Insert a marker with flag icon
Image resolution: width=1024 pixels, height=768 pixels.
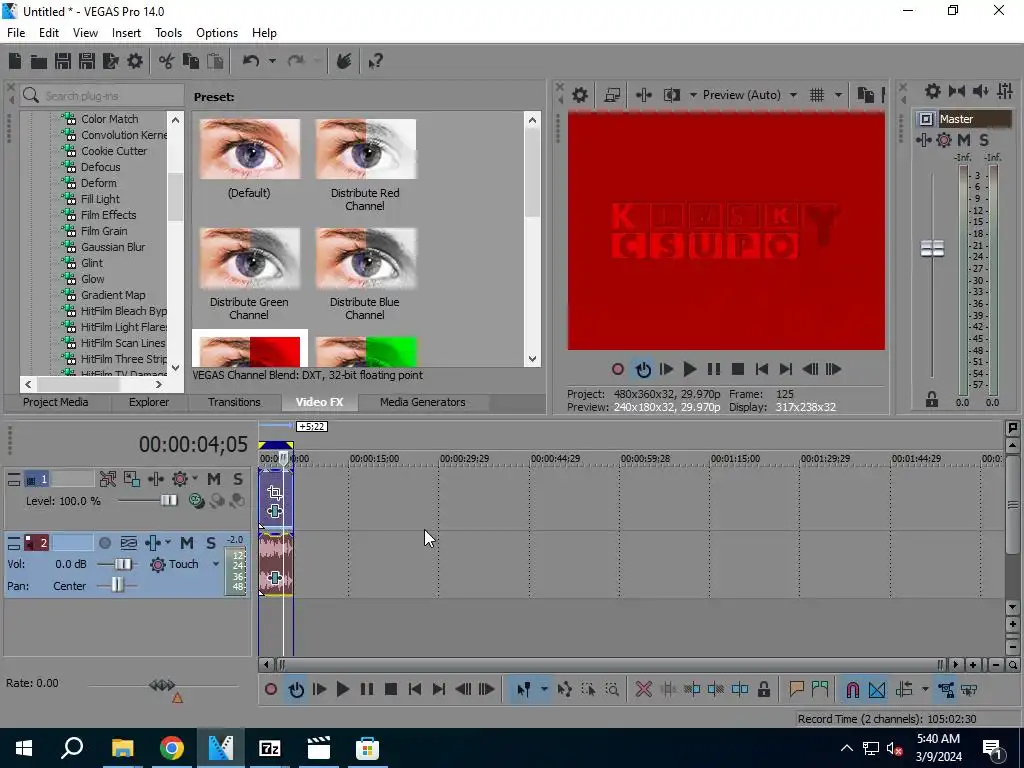click(796, 689)
